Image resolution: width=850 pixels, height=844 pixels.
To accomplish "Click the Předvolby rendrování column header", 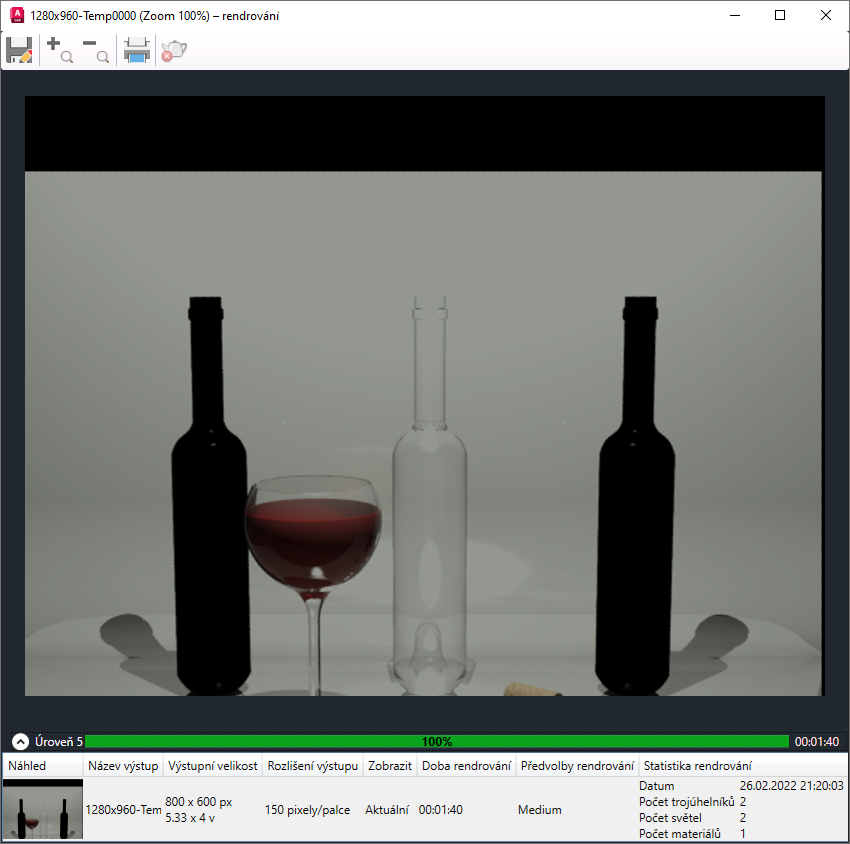I will [x=577, y=765].
